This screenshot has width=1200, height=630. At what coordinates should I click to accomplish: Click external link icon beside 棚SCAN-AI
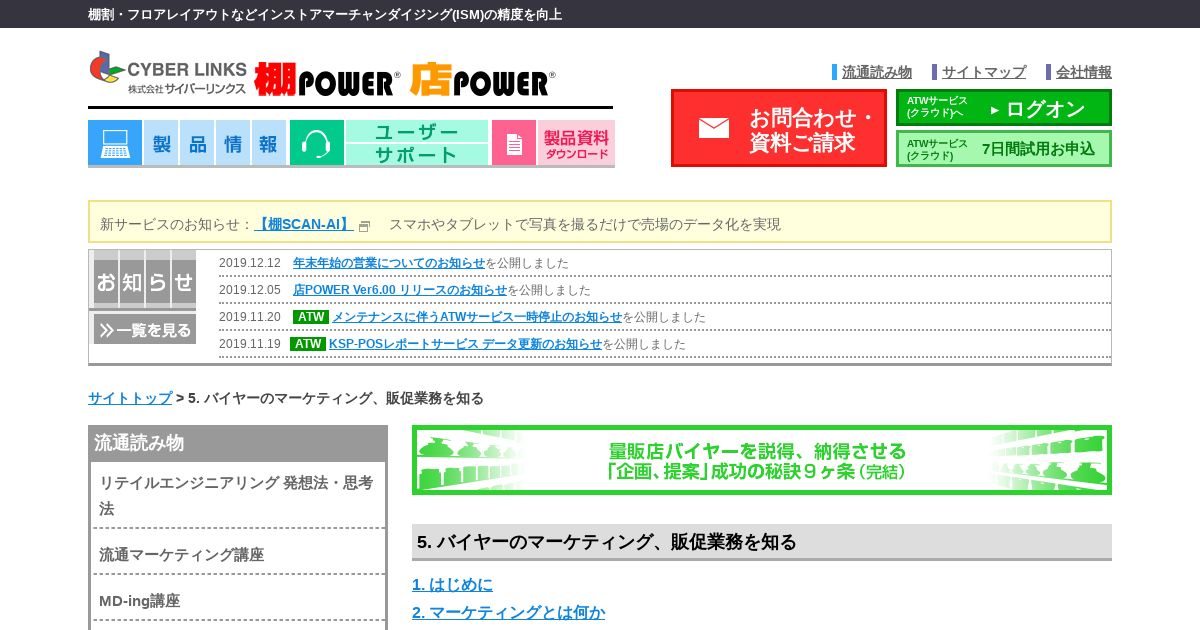tap(365, 226)
